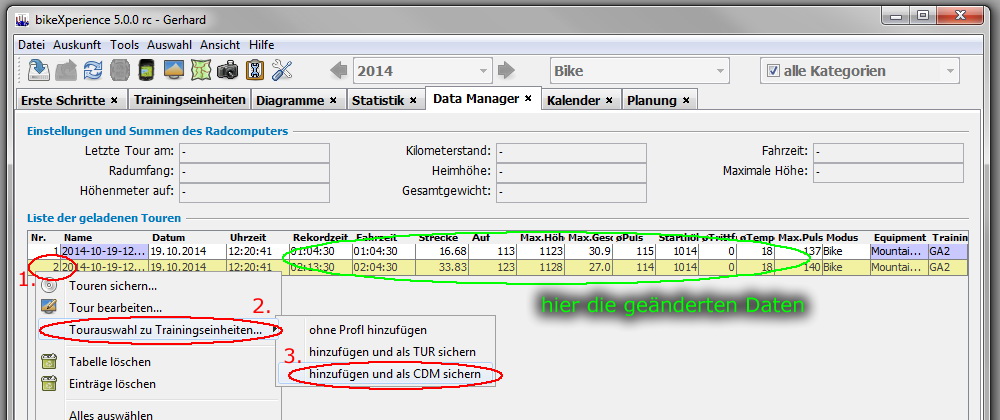The width and height of the screenshot is (1000, 420).
Task: Go to previous year with left arrow
Action: pos(339,70)
